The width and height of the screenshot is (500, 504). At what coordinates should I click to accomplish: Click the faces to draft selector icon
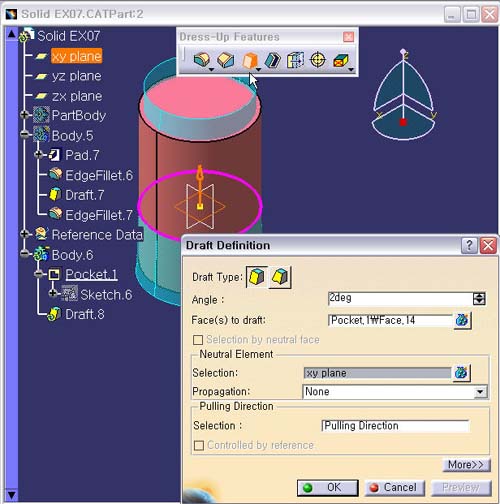[462, 320]
